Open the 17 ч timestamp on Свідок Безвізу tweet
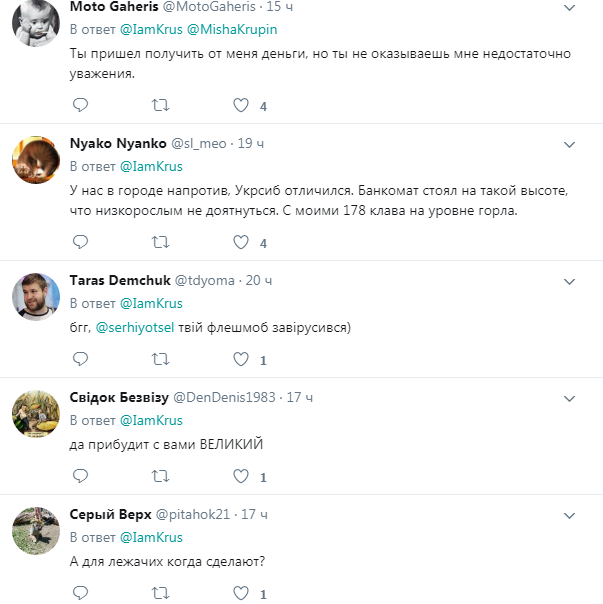The height and width of the screenshot is (604, 603). [x=300, y=397]
